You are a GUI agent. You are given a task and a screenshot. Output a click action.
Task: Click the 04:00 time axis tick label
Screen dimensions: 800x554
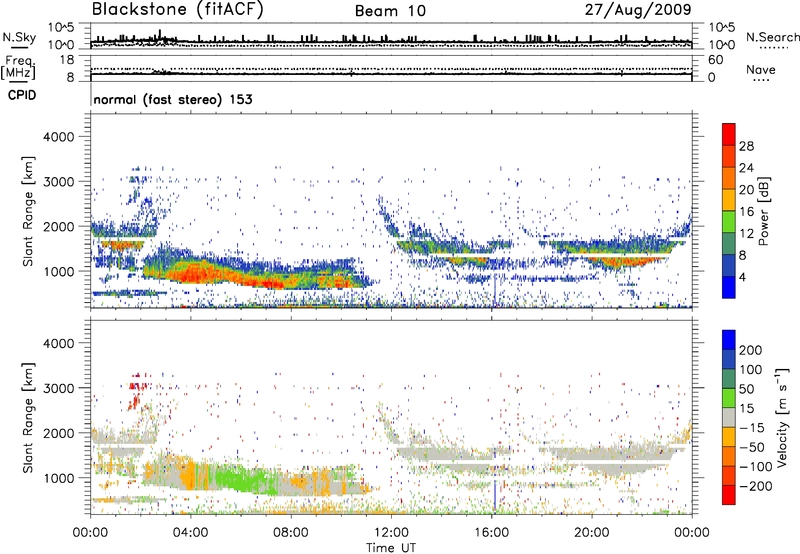190,533
